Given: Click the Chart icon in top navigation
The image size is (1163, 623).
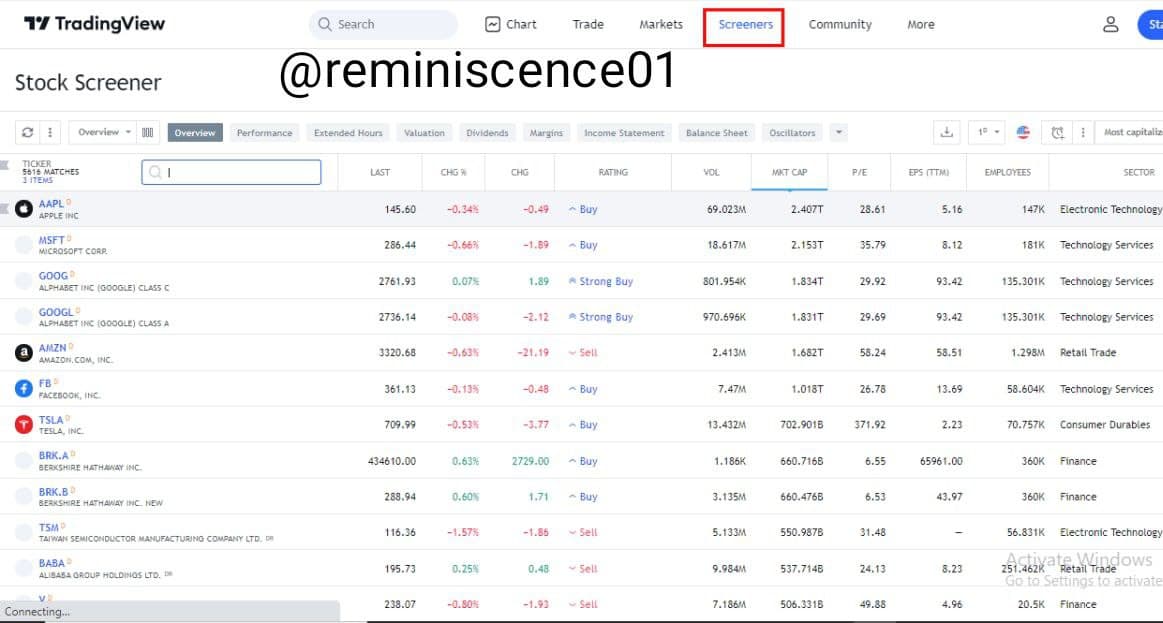Looking at the screenshot, I should pyautogui.click(x=492, y=24).
